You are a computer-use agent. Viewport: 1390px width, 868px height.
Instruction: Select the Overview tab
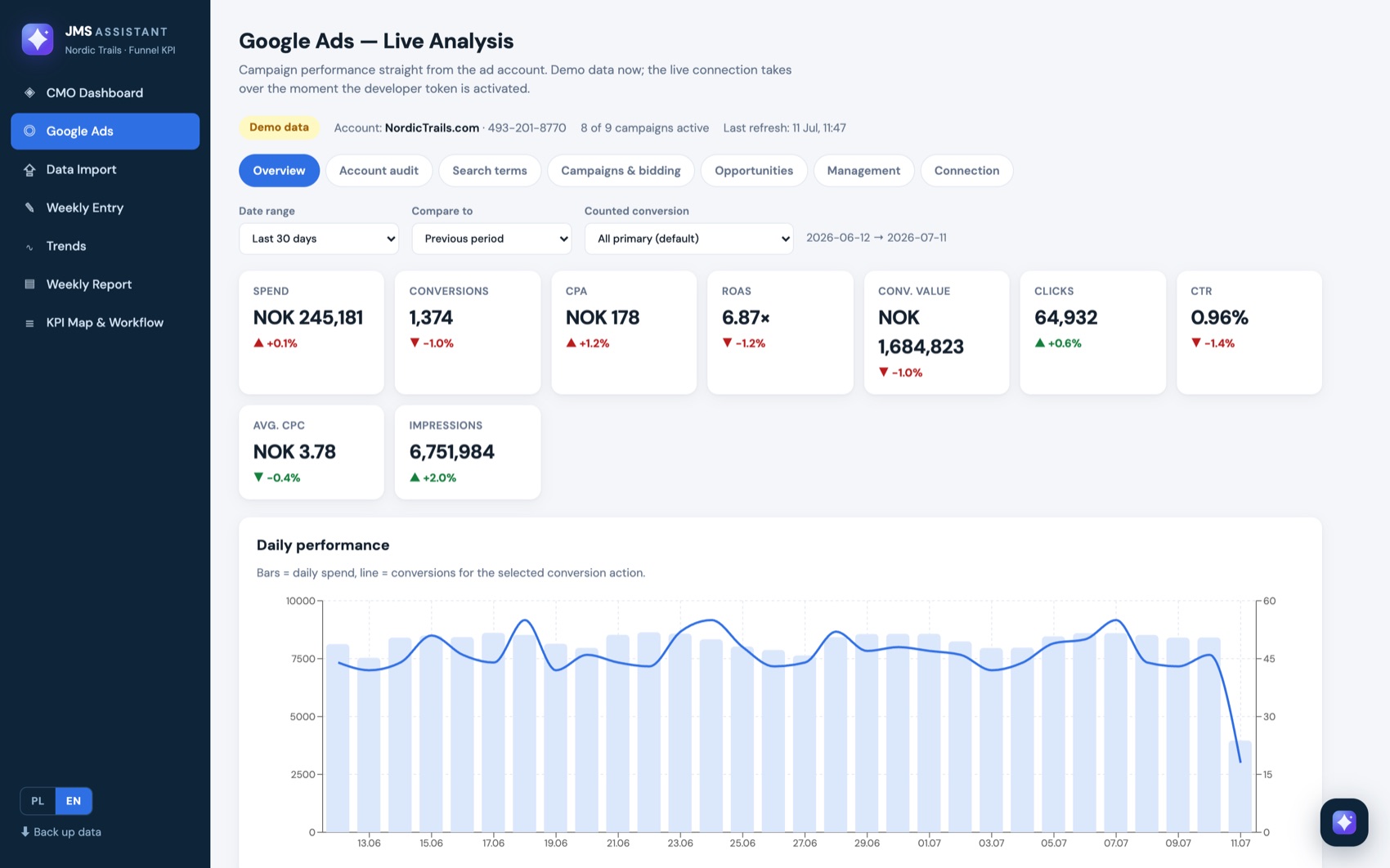click(279, 171)
